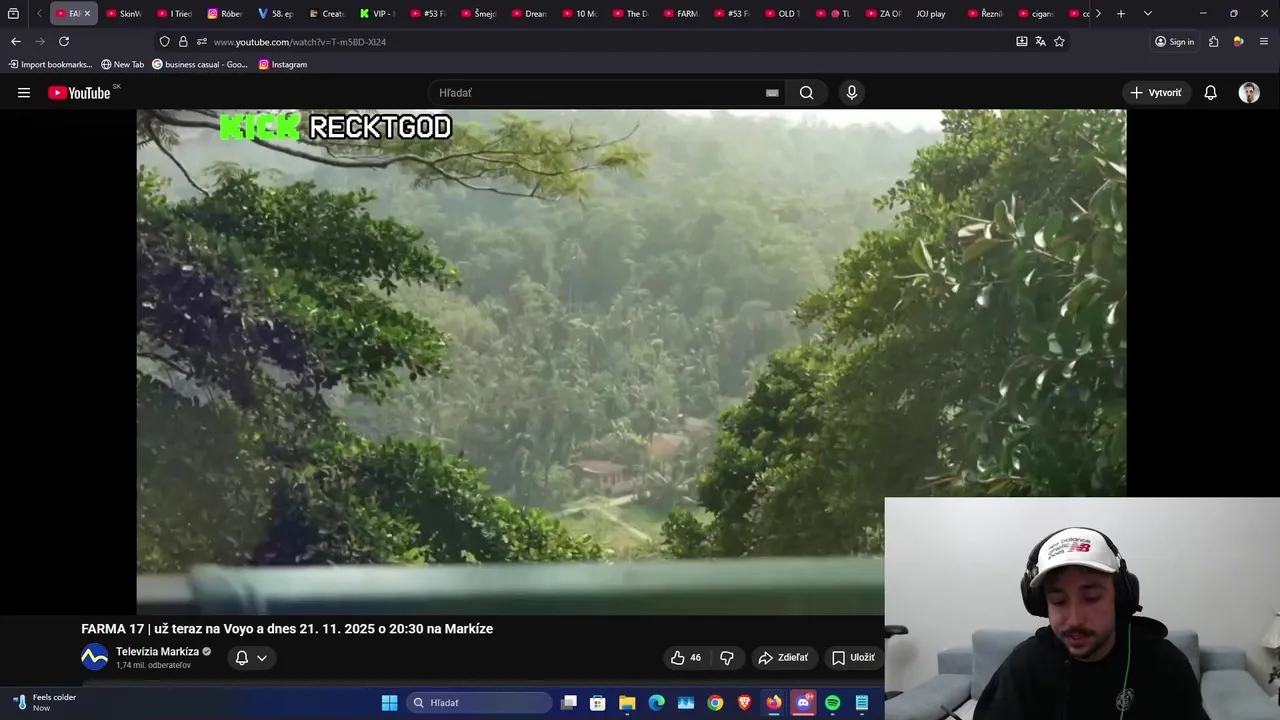1280x720 pixels.
Task: Switch to the Šmejd browser tab
Action: [479, 14]
